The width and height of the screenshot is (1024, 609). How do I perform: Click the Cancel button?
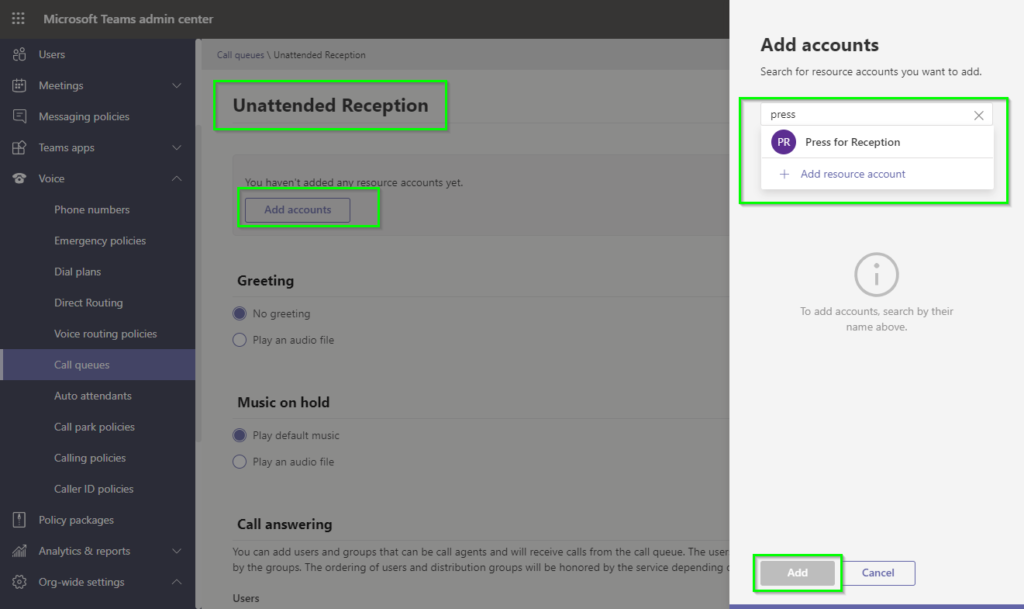[878, 573]
